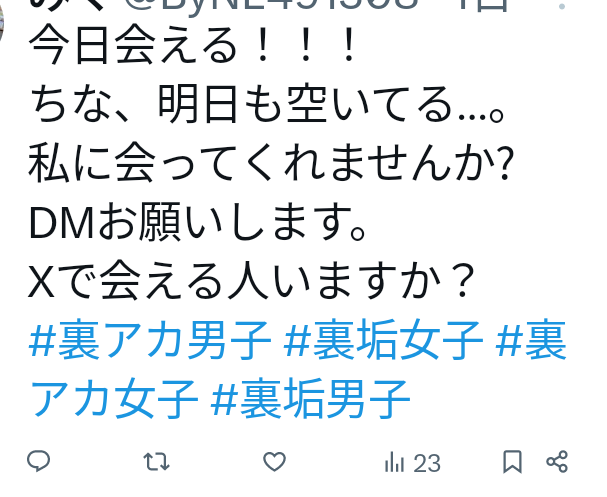The image size is (607, 497).
Task: Open the more options dots menu
Action: pos(562,6)
